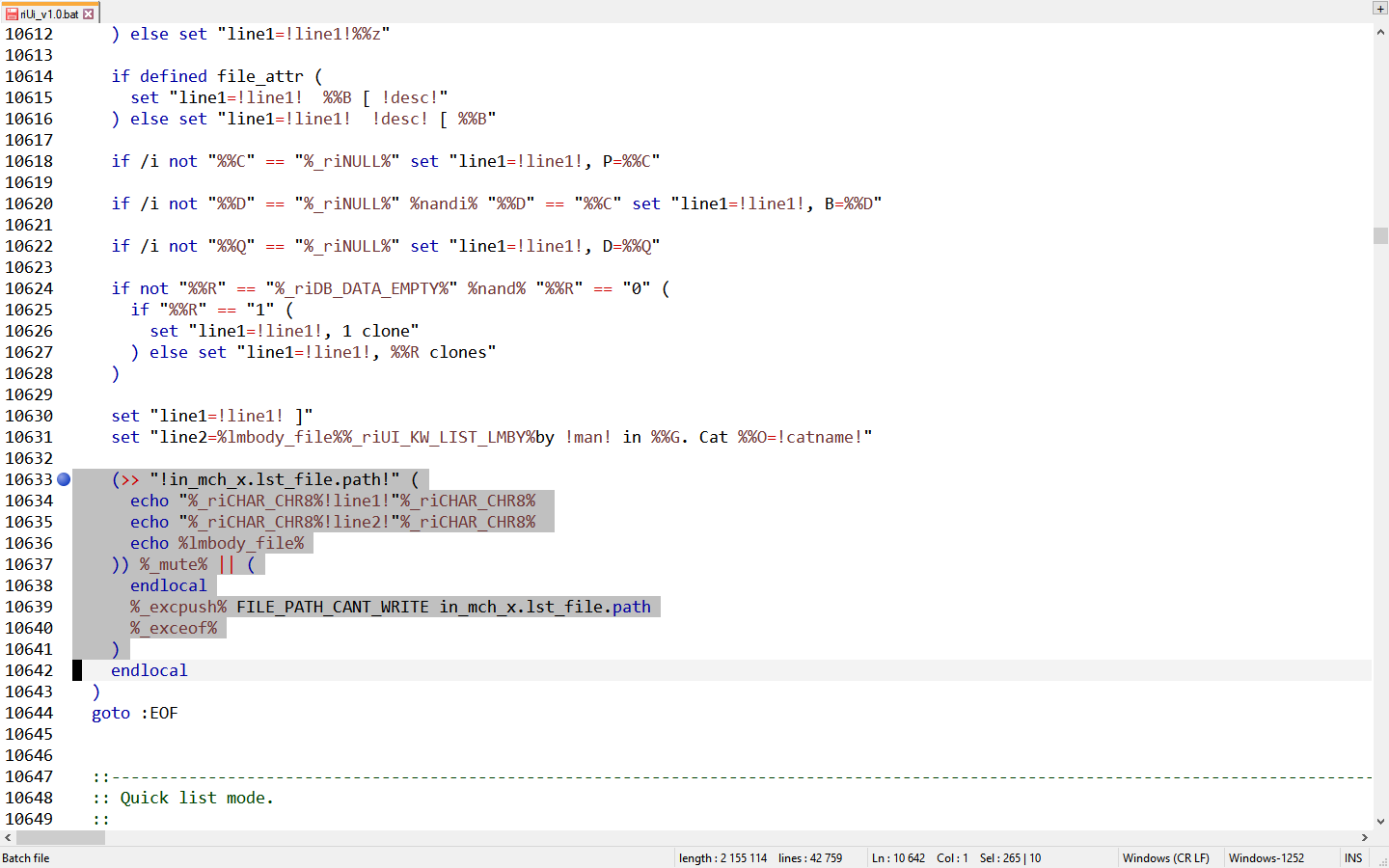Click 'goto :EOF' on line 10644
The width and height of the screenshot is (1389, 868).
(135, 713)
